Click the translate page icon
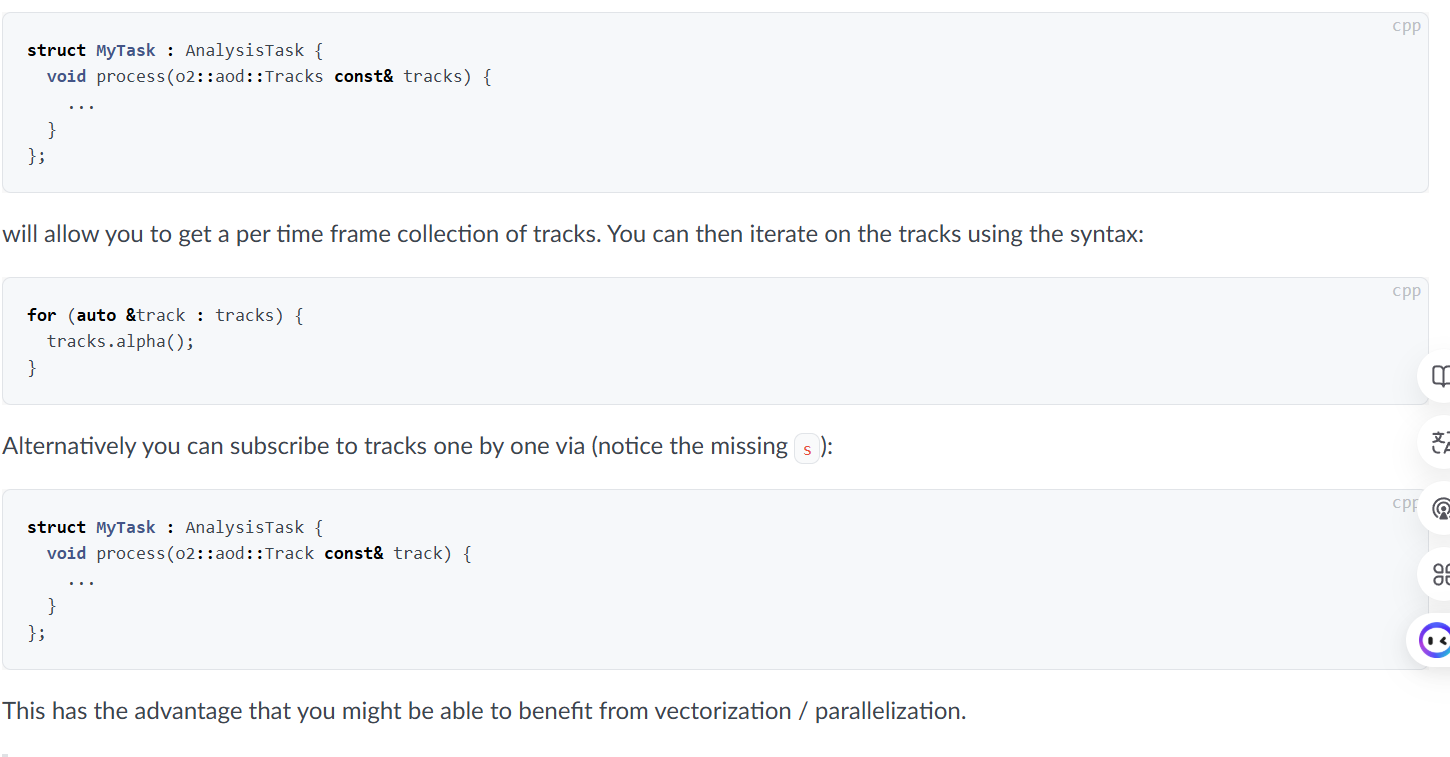 (x=1438, y=442)
